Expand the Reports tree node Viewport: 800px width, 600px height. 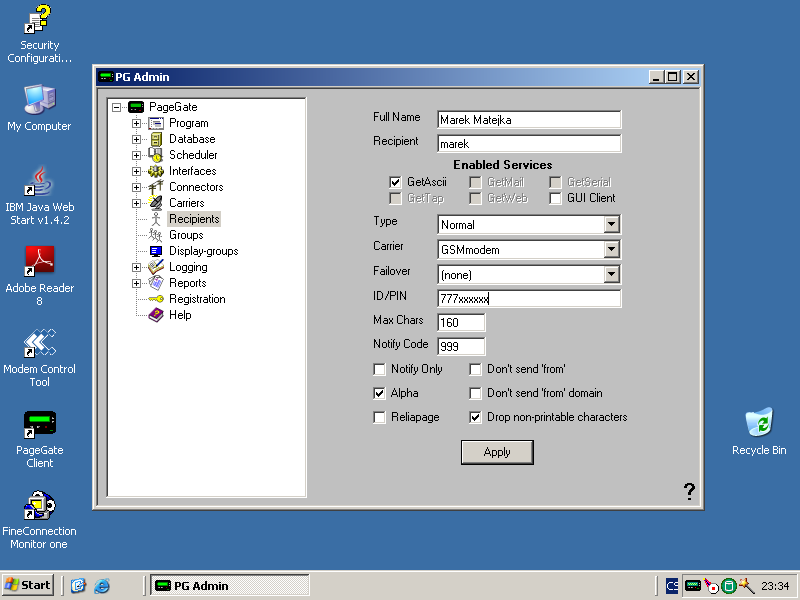(x=136, y=283)
